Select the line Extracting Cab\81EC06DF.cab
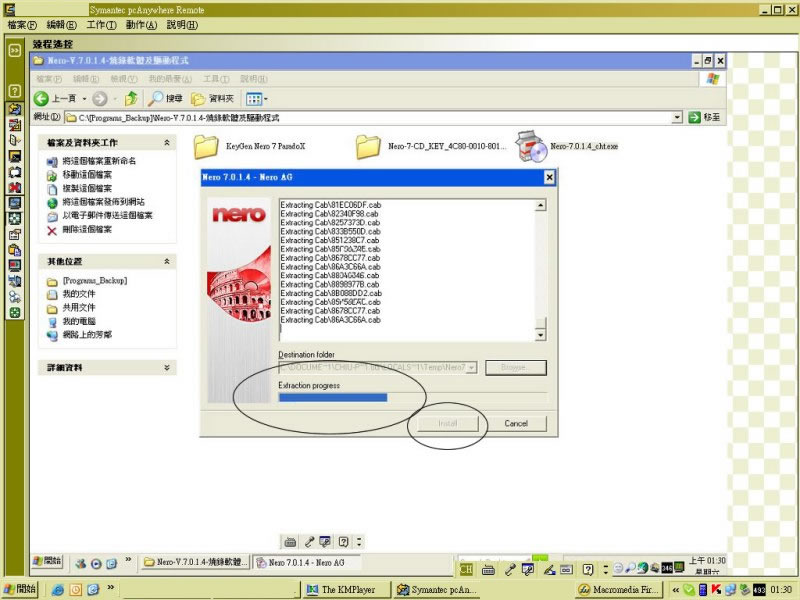This screenshot has height=600, width=800. (331, 205)
